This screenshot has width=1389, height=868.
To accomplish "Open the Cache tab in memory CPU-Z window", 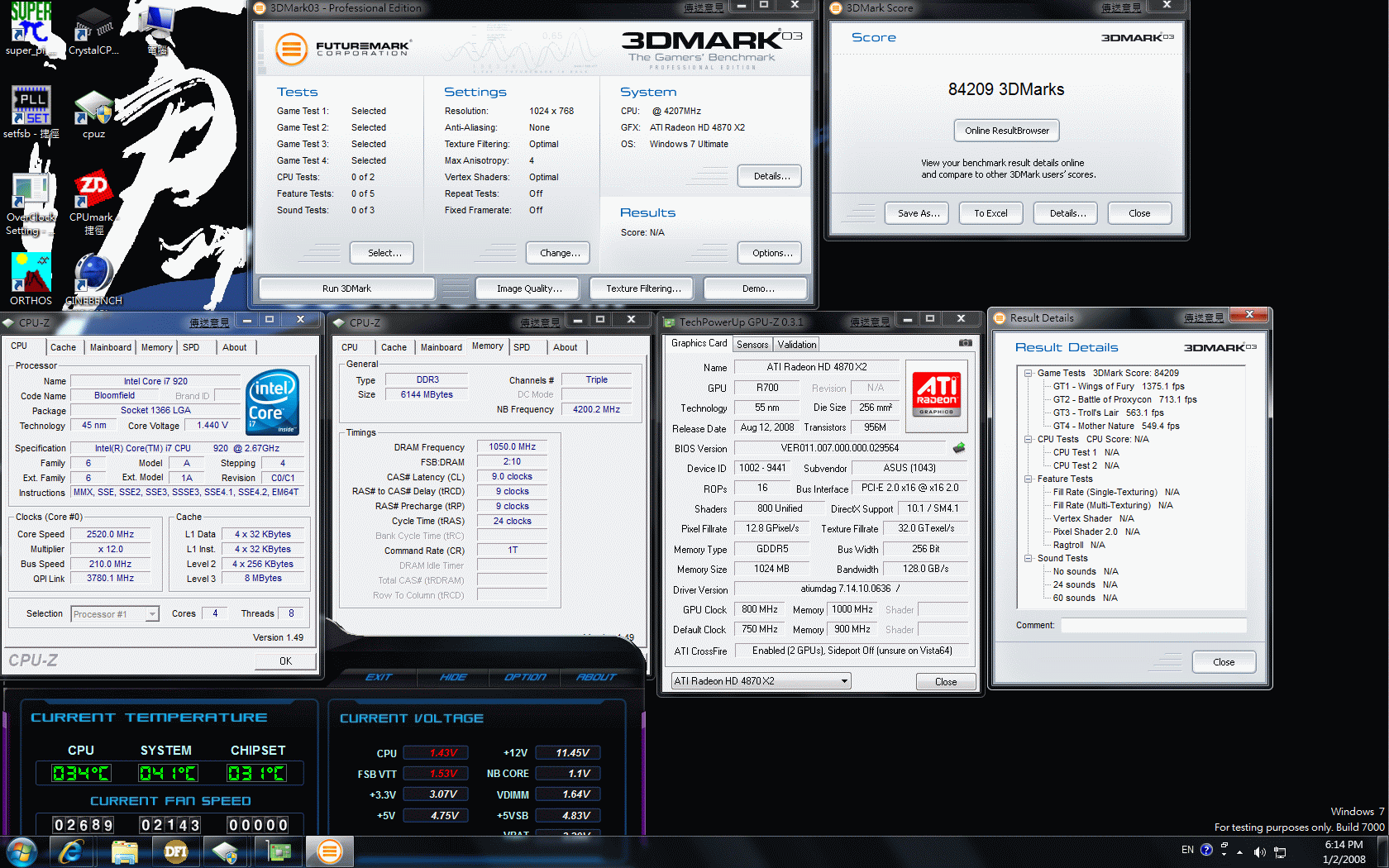I will 394,347.
